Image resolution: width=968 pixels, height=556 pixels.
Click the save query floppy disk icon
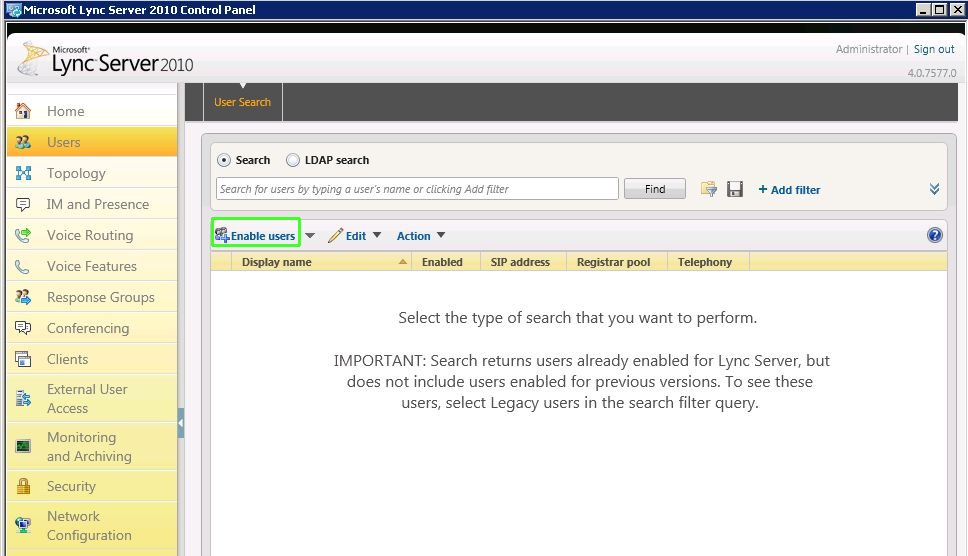[x=735, y=189]
